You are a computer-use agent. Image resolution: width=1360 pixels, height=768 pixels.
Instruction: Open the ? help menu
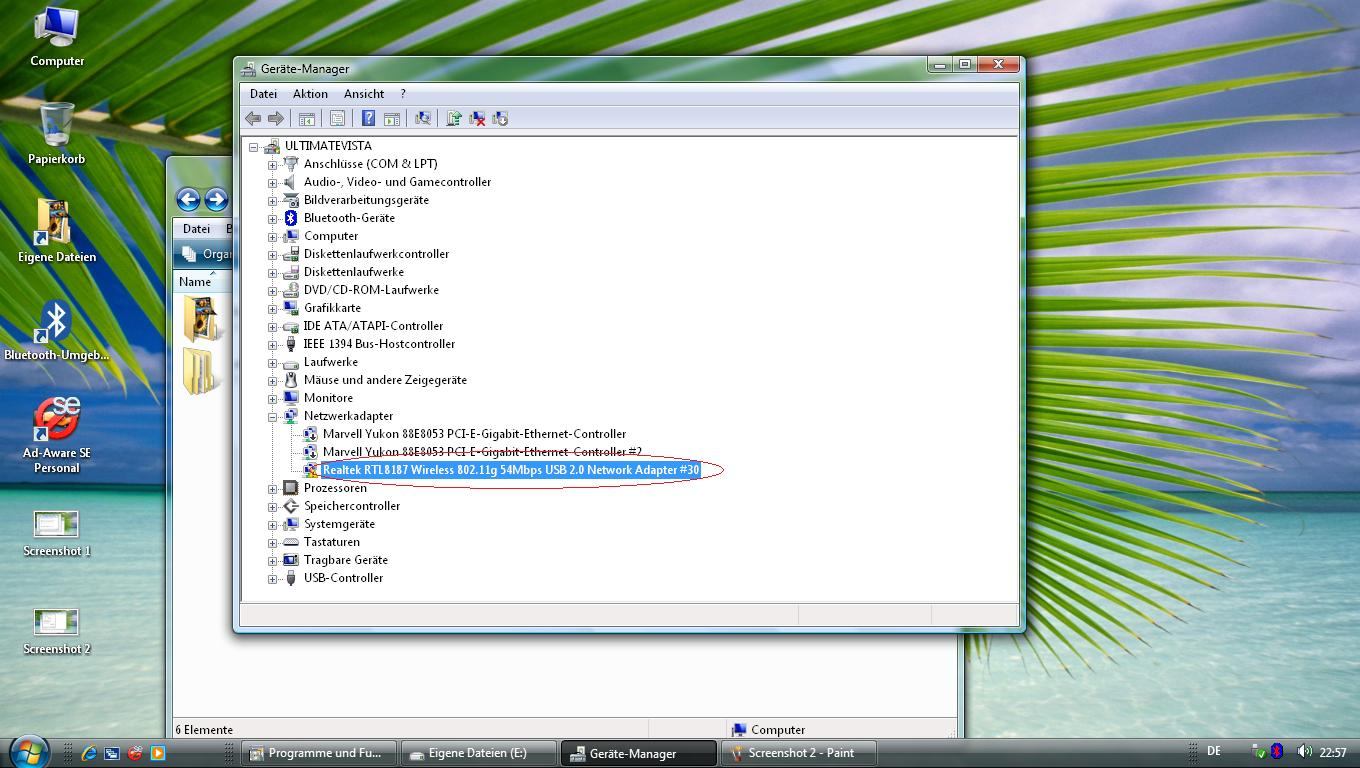coord(403,93)
